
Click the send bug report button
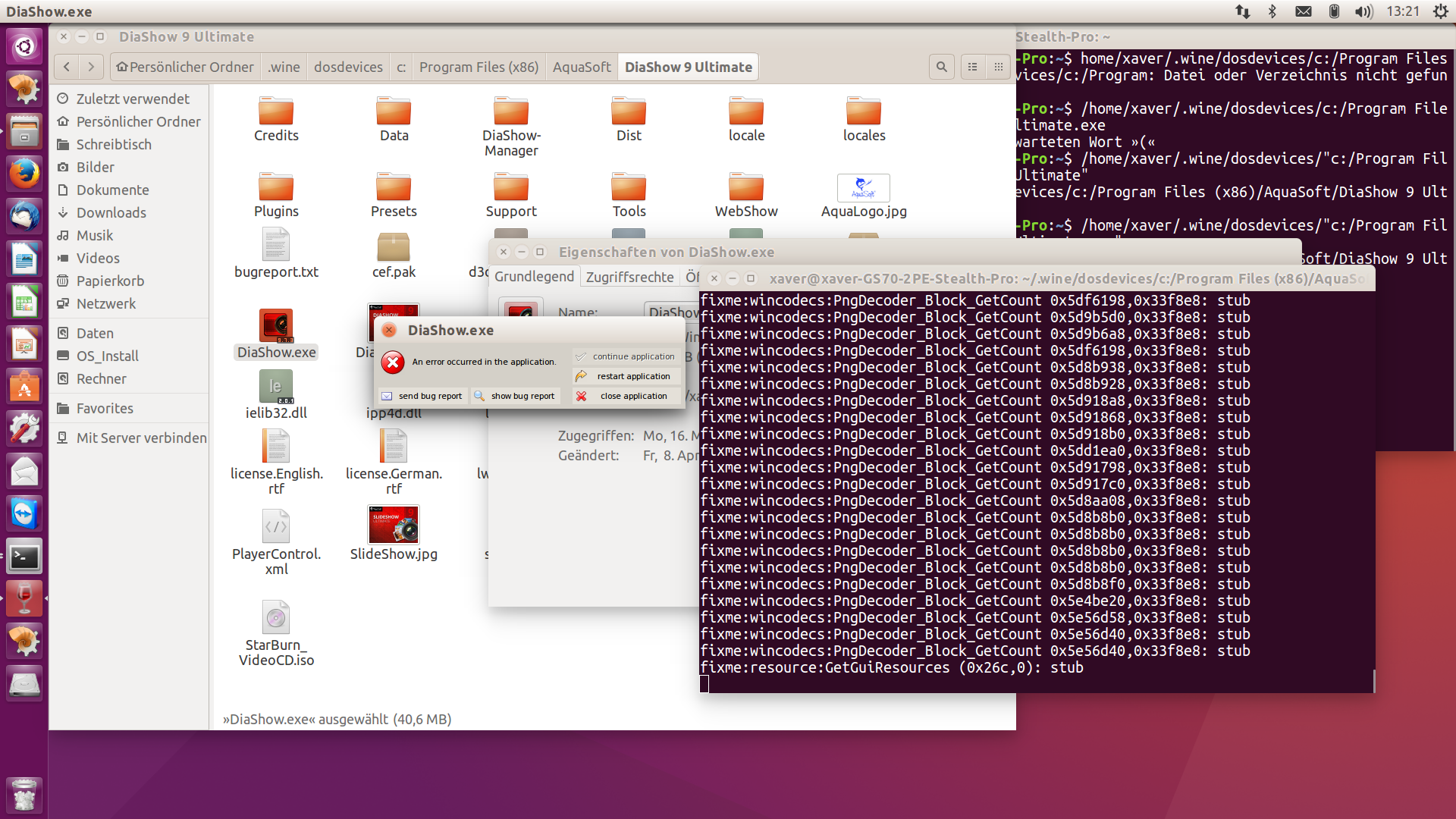click(422, 396)
